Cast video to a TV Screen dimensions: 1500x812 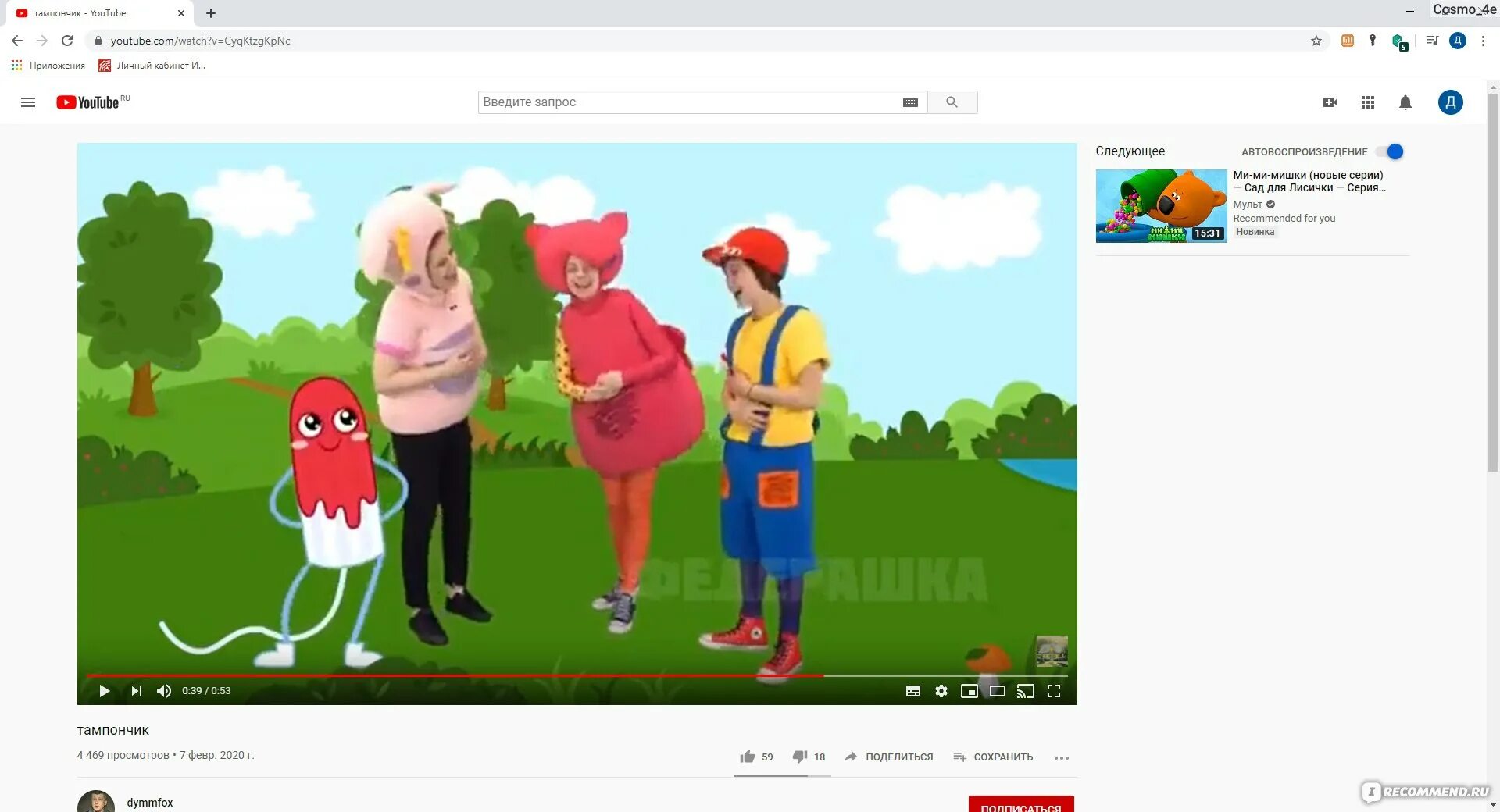[1026, 691]
